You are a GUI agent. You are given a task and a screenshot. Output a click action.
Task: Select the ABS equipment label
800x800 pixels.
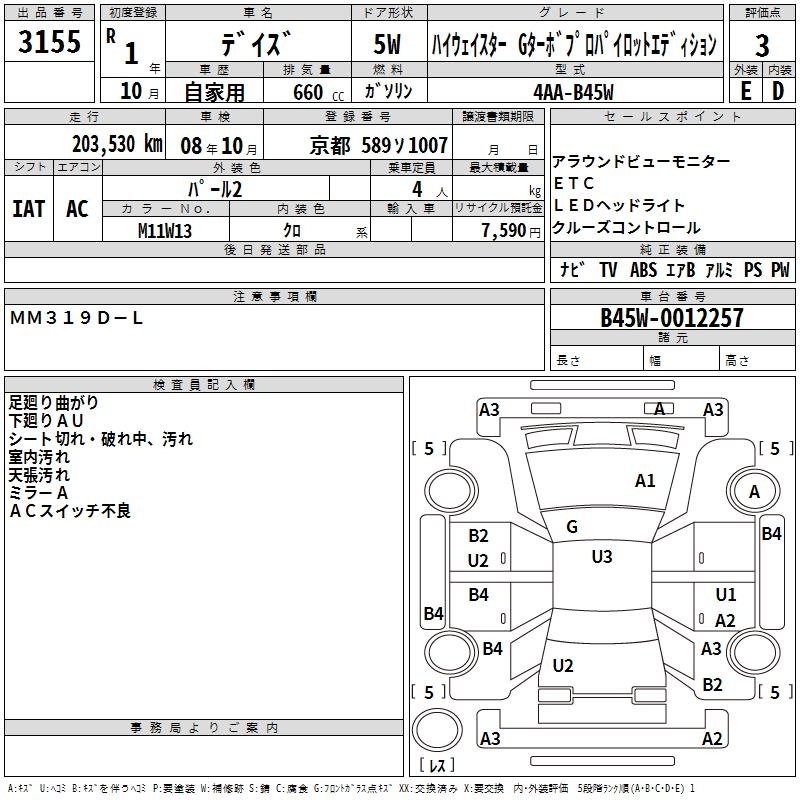(x=643, y=269)
